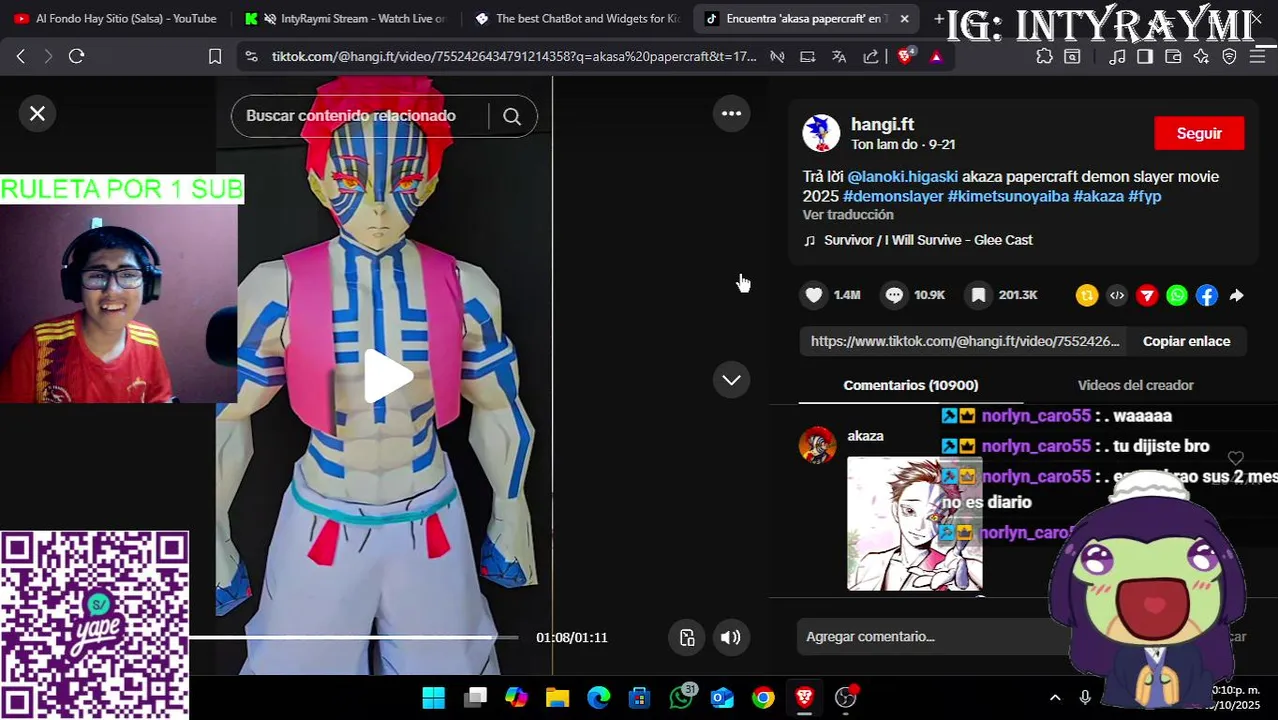Click Copiar enlace button
Image resolution: width=1278 pixels, height=720 pixels.
click(x=1186, y=341)
